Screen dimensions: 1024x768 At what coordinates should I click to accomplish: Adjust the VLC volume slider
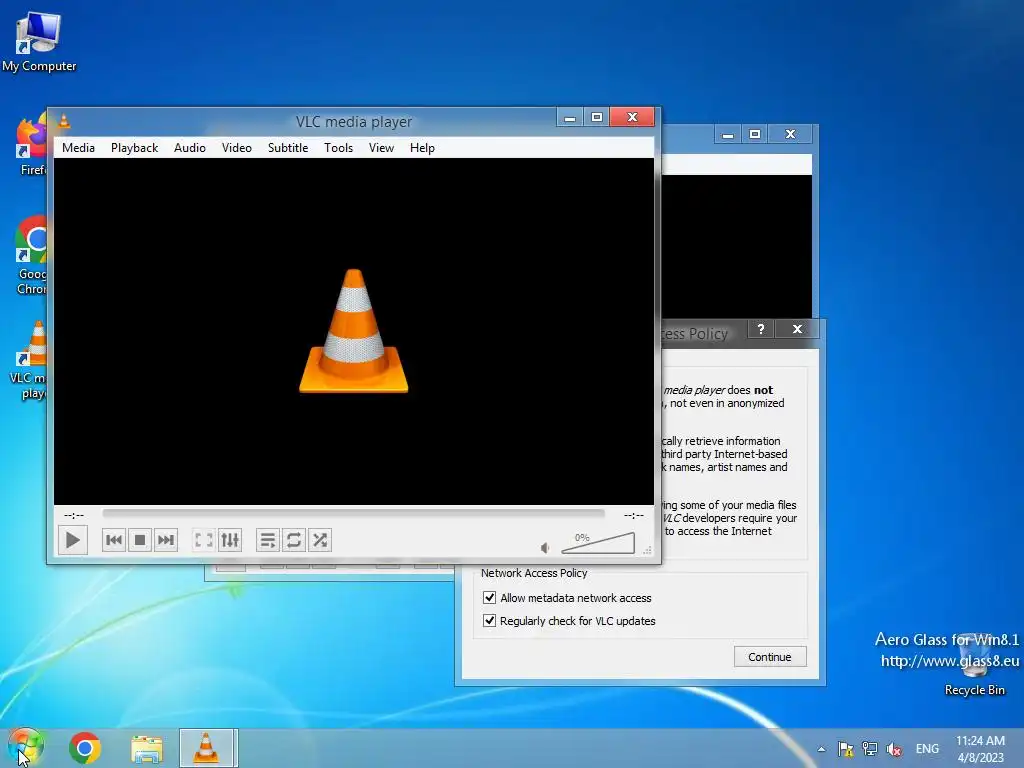tap(598, 543)
